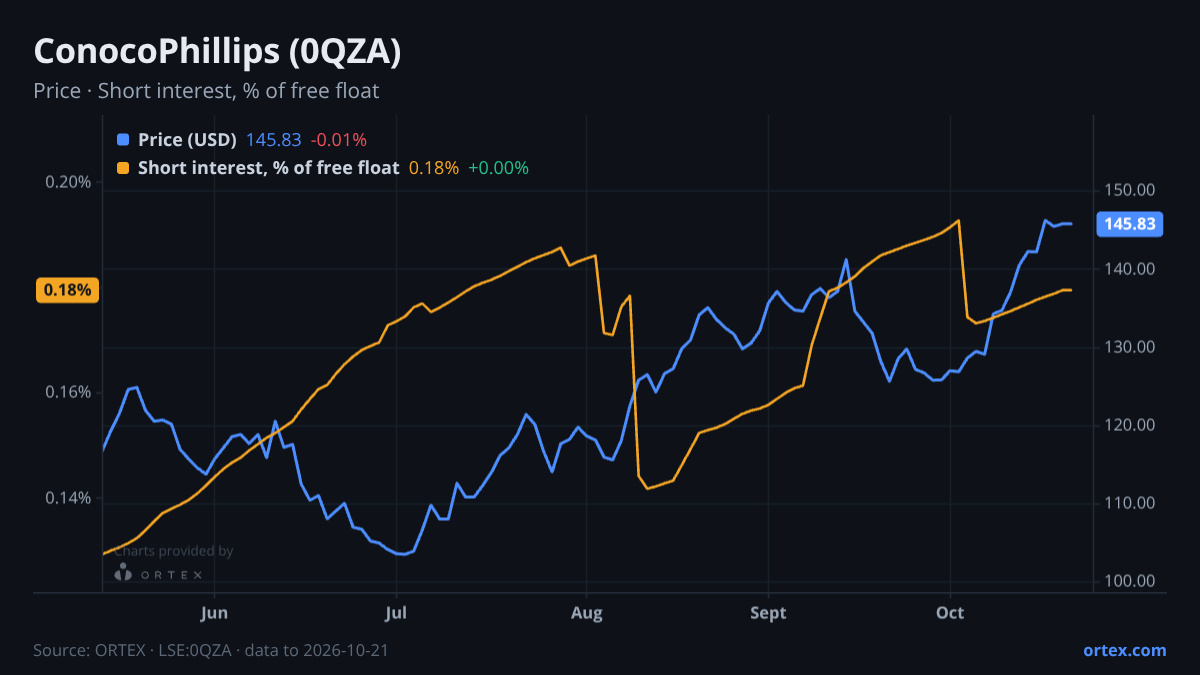Screen dimensions: 1200x675
Task: Click the Jul month label on x-axis
Action: pyautogui.click(x=397, y=613)
